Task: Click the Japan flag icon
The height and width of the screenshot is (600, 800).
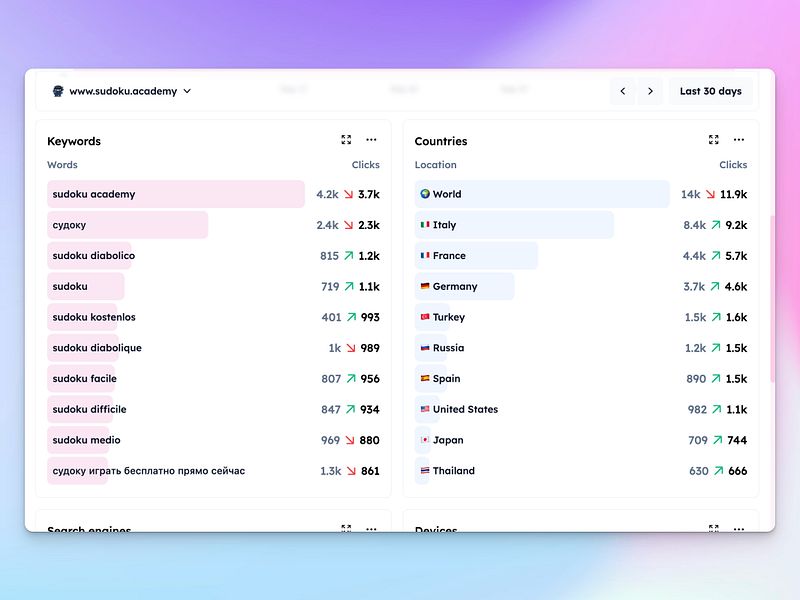Action: point(425,439)
